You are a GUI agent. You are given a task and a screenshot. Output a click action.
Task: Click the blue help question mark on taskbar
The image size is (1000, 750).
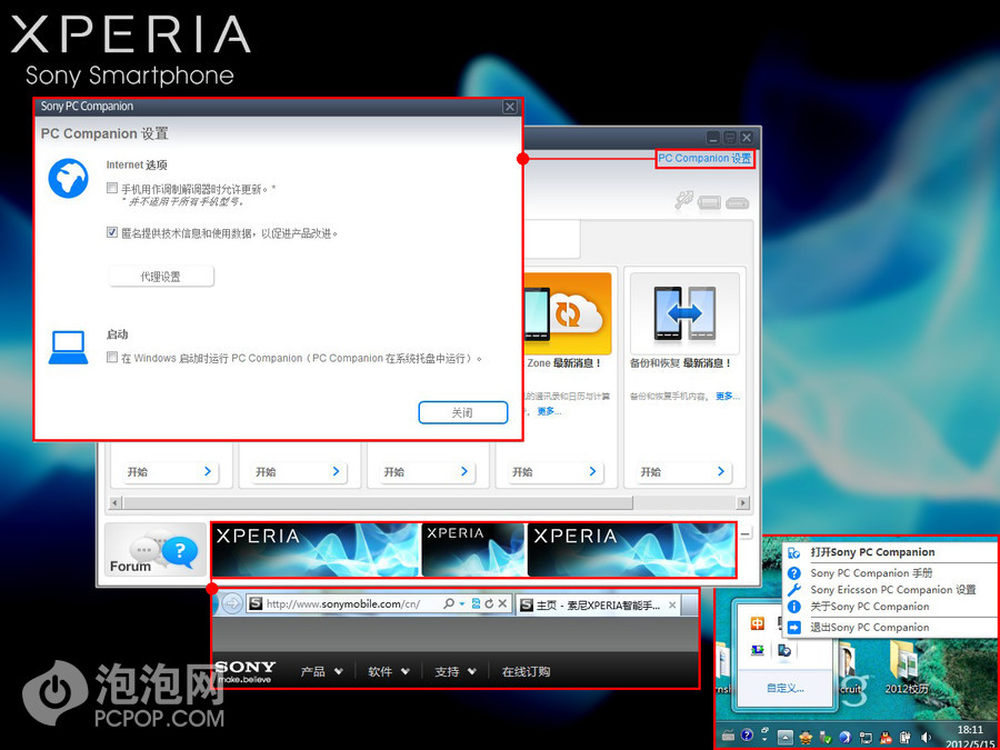[747, 737]
